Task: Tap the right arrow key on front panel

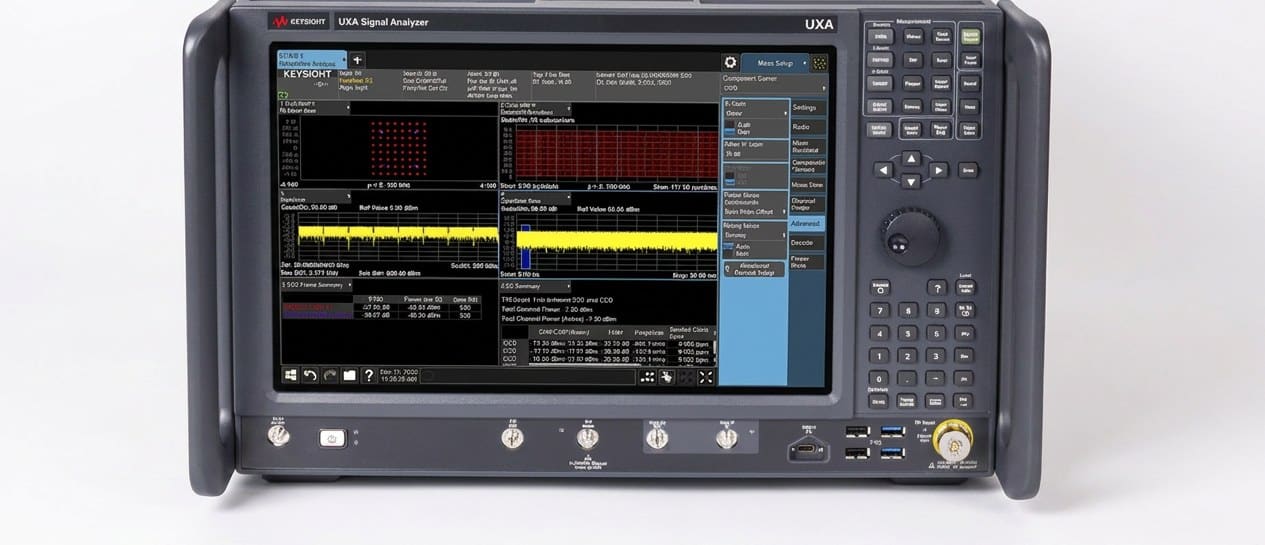Action: (938, 170)
